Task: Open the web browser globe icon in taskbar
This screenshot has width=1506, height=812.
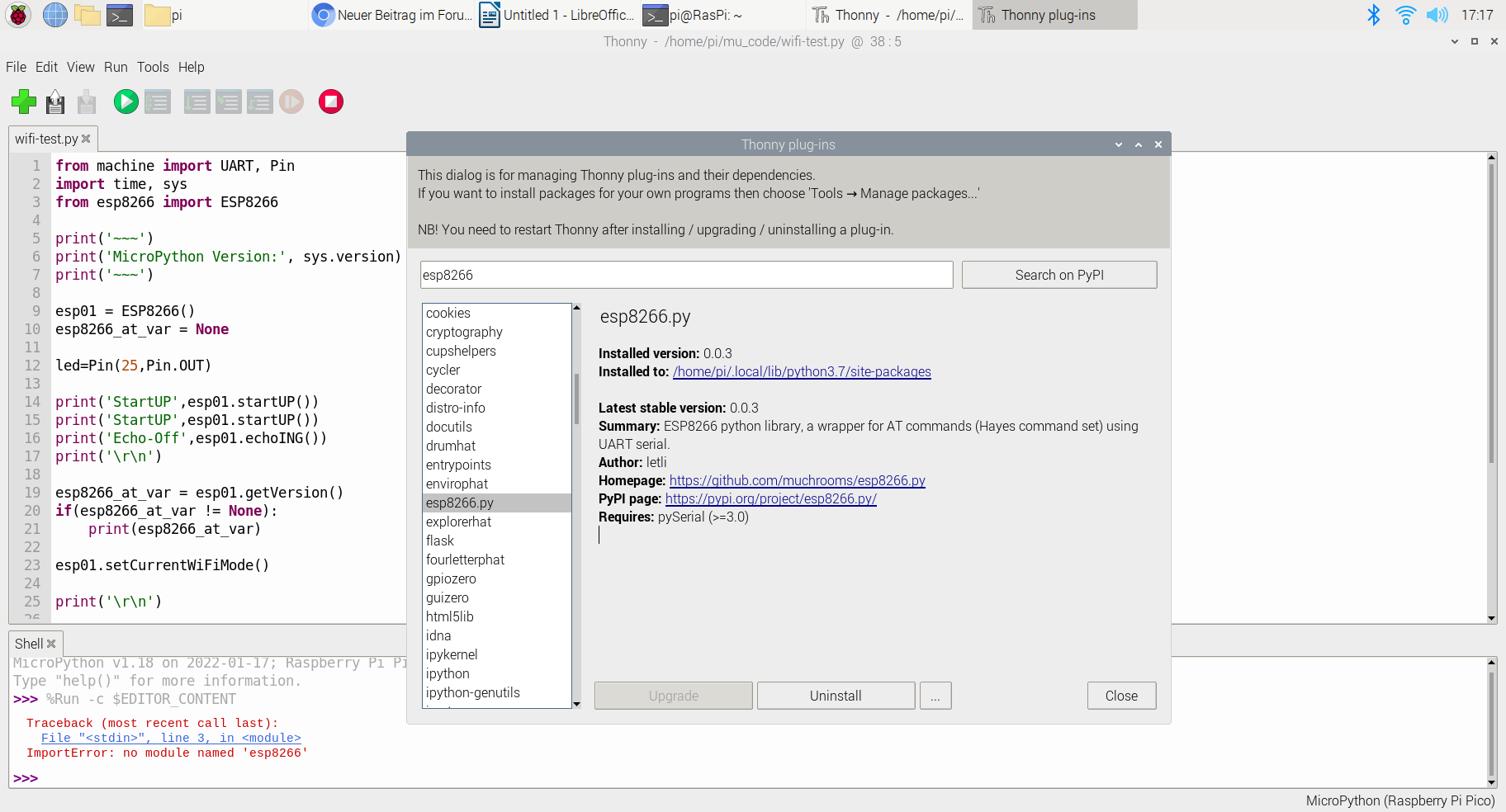Action: point(55,15)
